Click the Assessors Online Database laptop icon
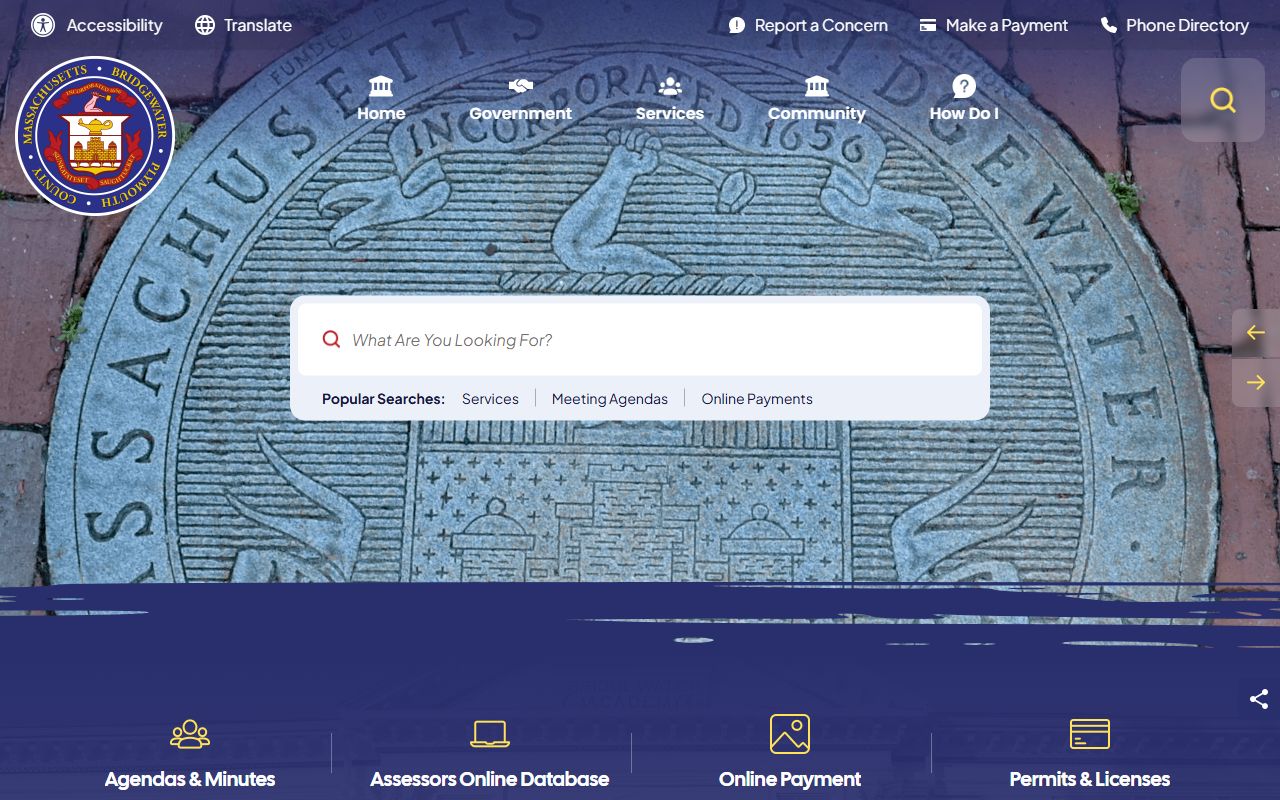 coord(490,734)
